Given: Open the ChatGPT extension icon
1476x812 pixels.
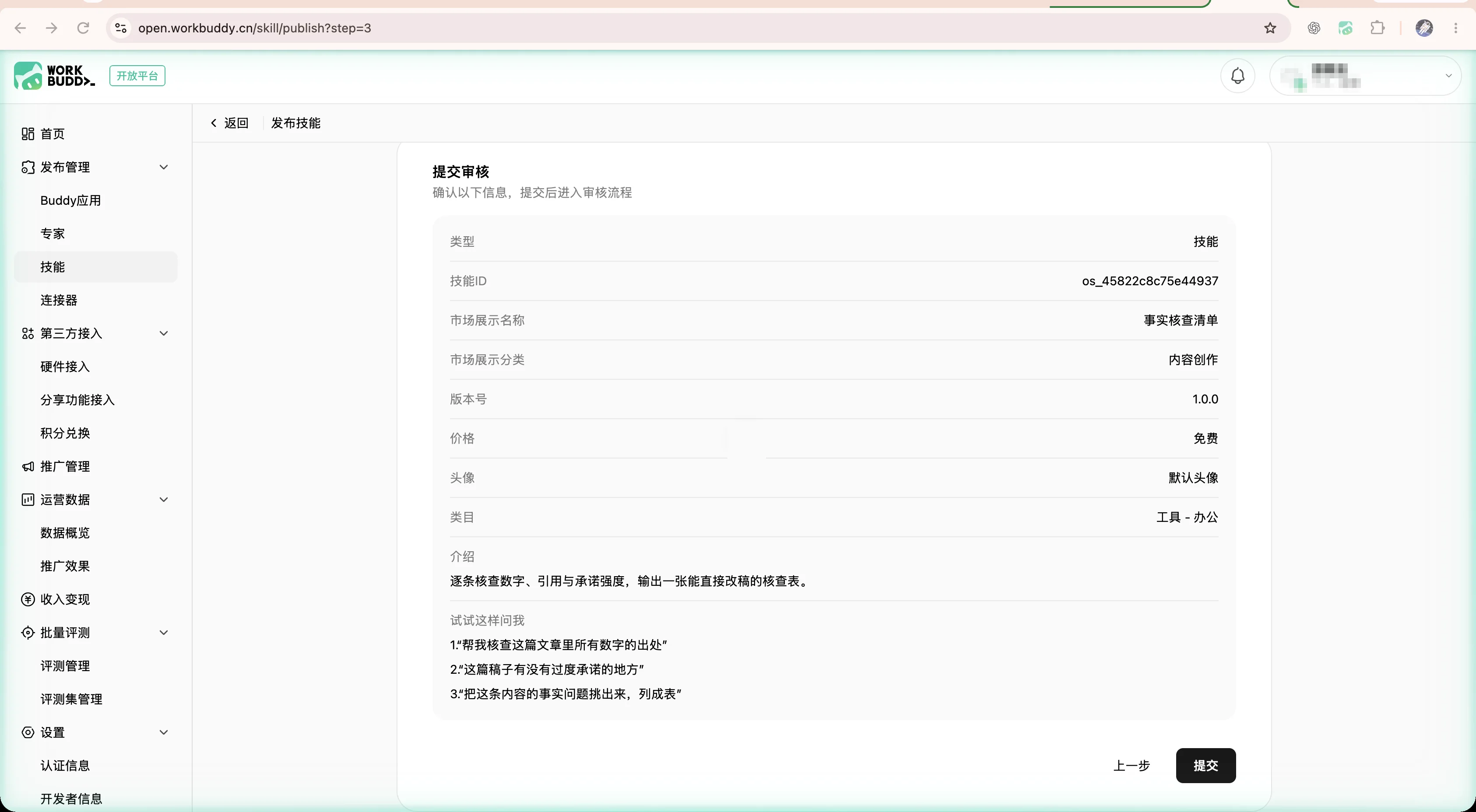Looking at the screenshot, I should tap(1314, 28).
